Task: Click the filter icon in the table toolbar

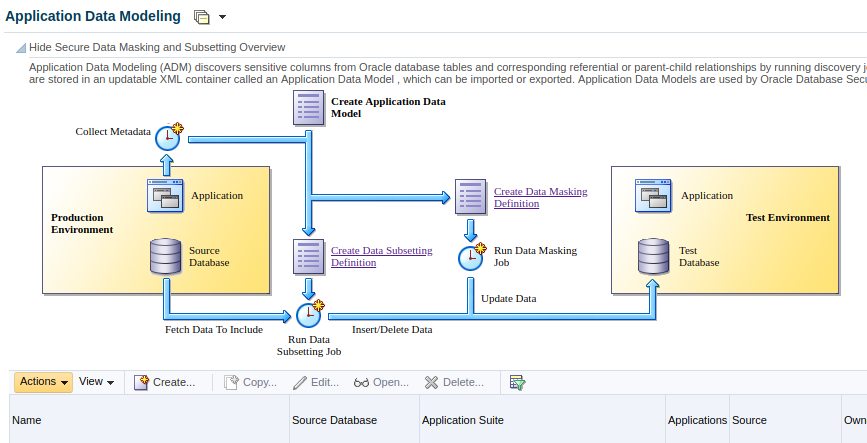Action: click(517, 382)
